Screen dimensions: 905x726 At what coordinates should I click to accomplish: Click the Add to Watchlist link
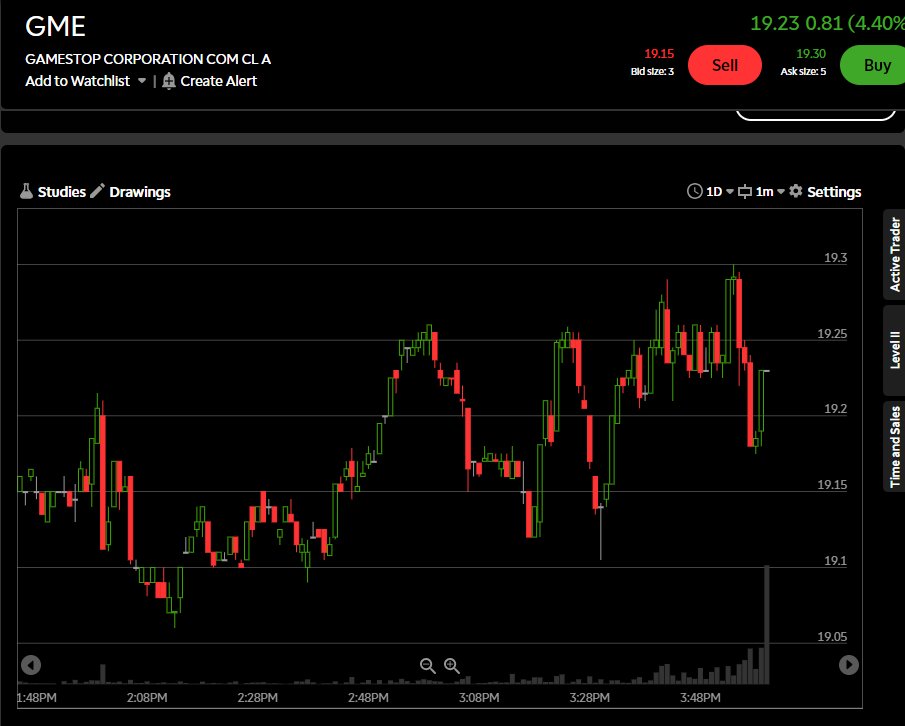[x=78, y=81]
